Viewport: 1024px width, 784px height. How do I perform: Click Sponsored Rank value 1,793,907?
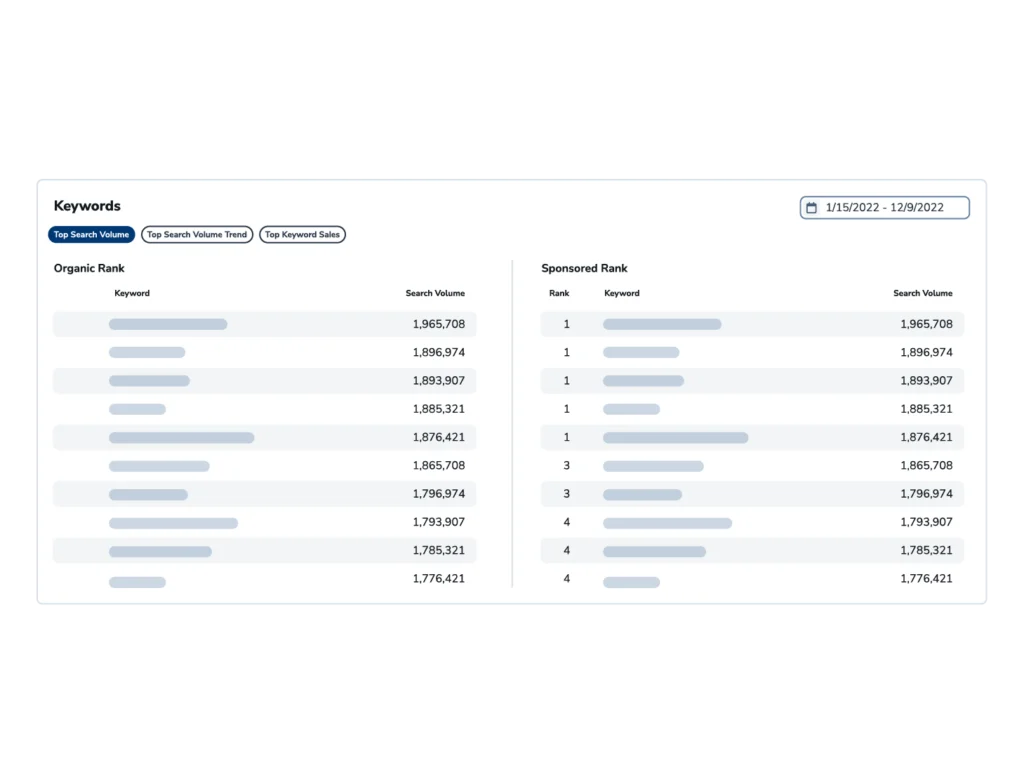point(926,522)
